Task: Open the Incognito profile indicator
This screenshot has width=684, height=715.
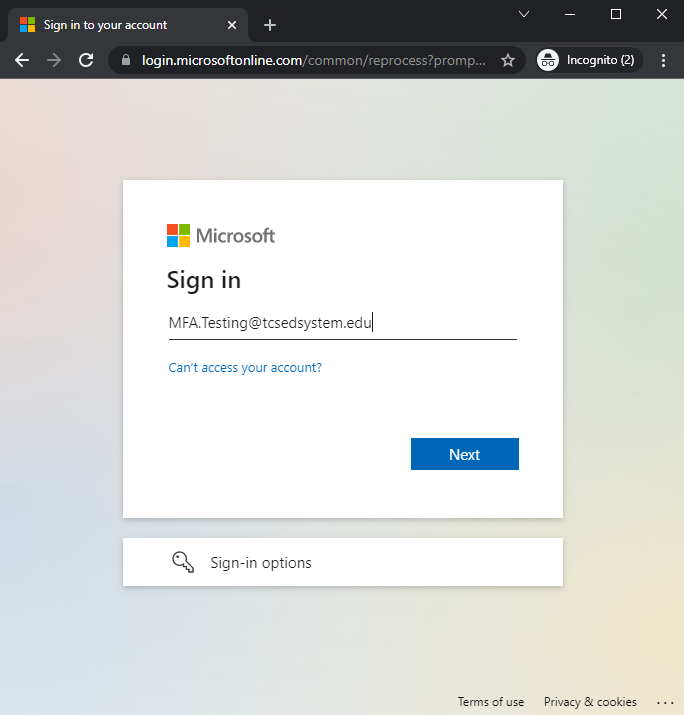Action: (x=589, y=60)
